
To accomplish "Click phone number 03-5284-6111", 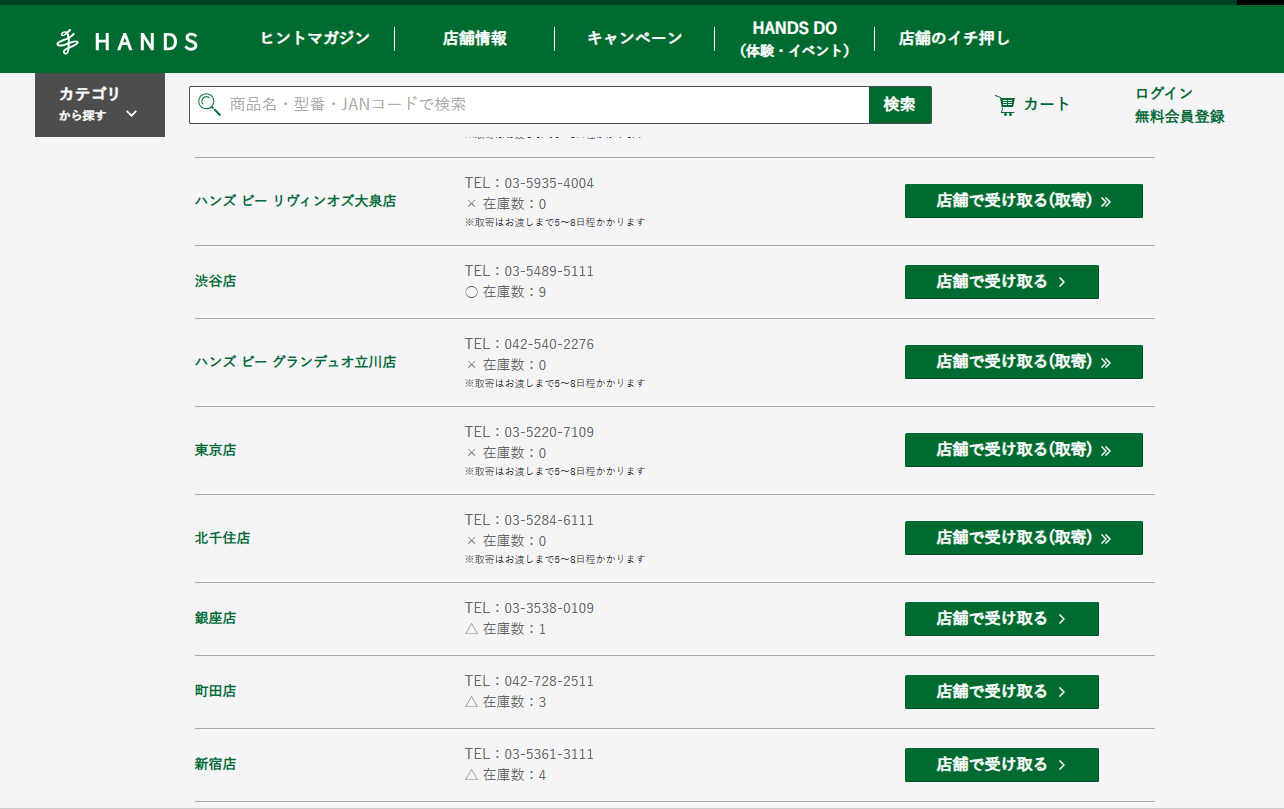I will coord(549,521).
